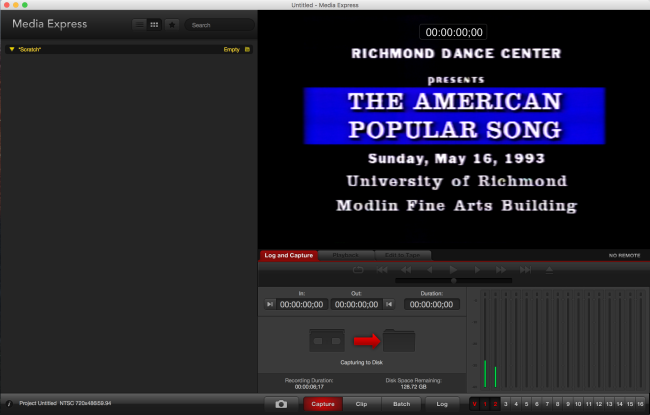Grab a still frame with the camera icon
Viewport: 650px width, 415px height.
(281, 404)
